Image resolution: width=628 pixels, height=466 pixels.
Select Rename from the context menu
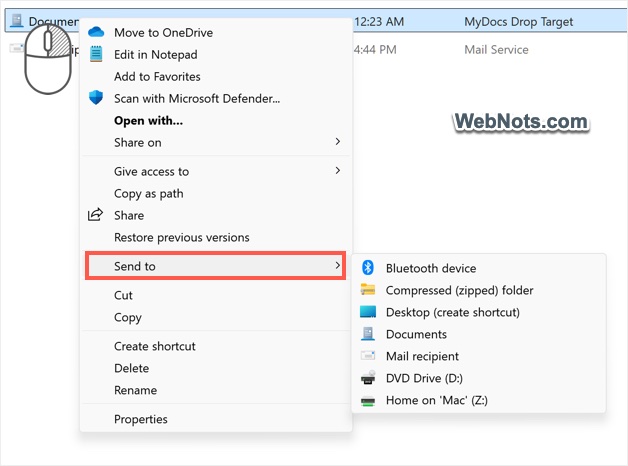tap(216, 390)
